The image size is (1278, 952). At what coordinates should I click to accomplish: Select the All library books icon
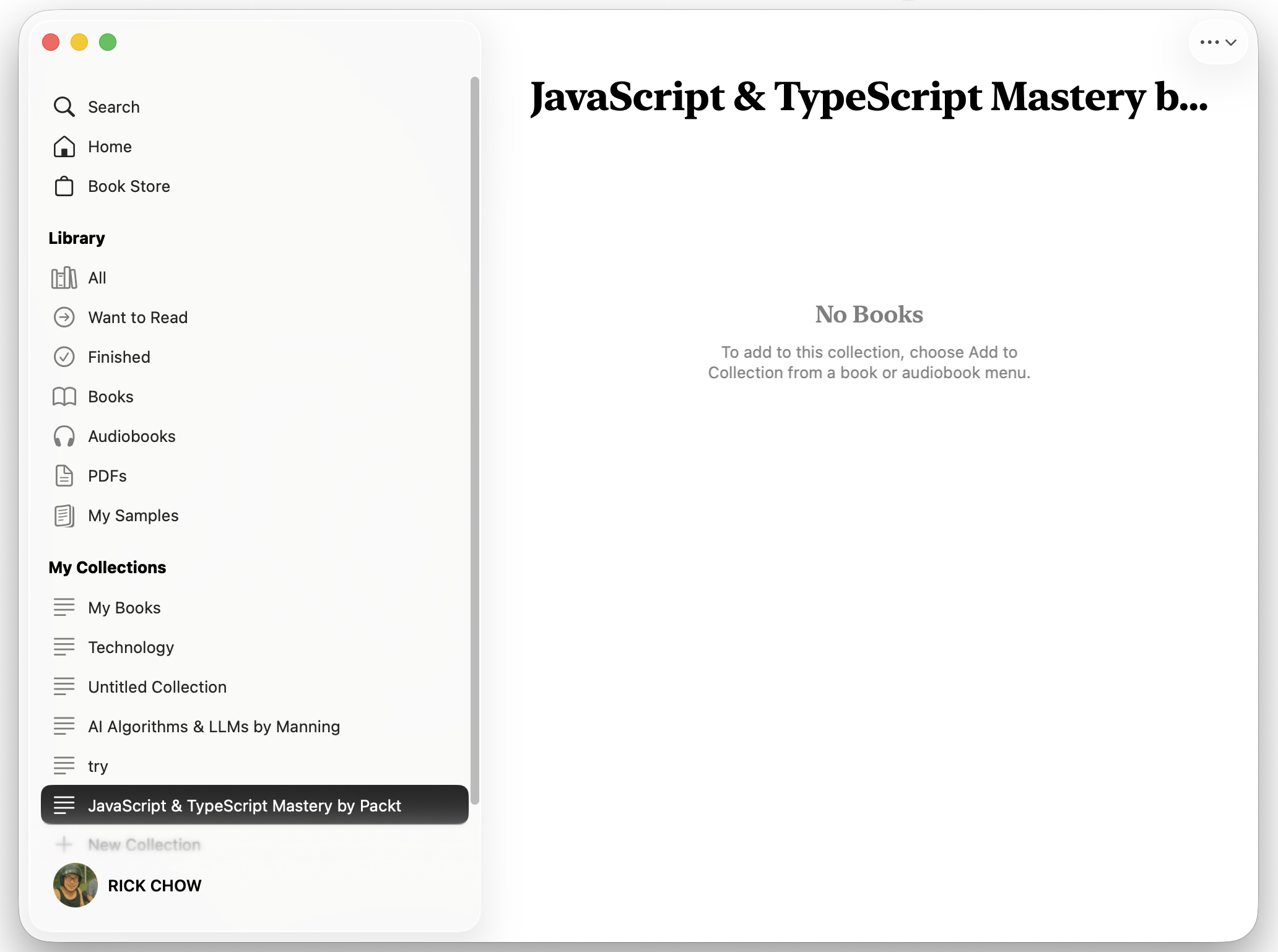(64, 278)
